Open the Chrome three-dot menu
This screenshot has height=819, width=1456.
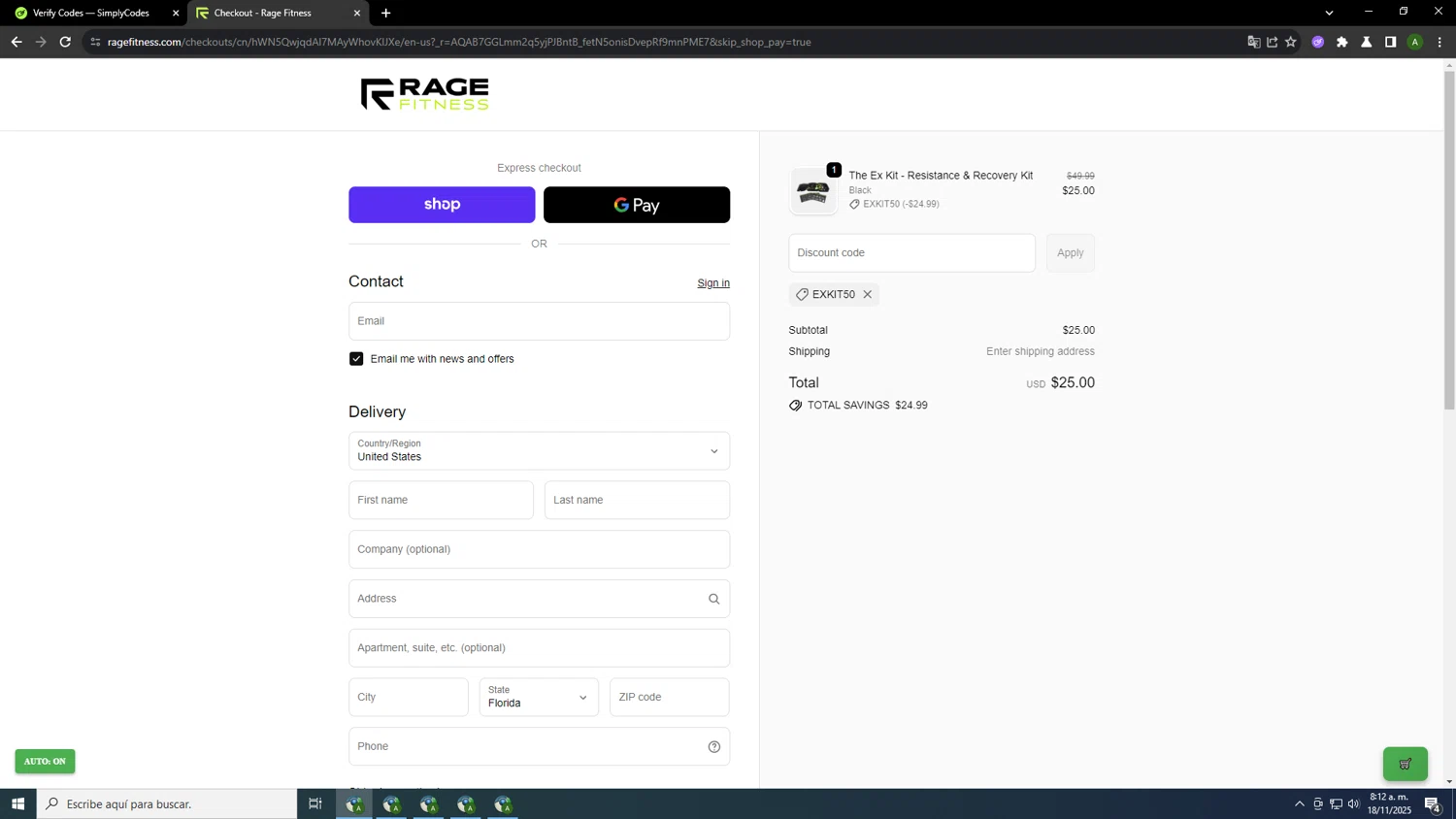click(x=1439, y=42)
